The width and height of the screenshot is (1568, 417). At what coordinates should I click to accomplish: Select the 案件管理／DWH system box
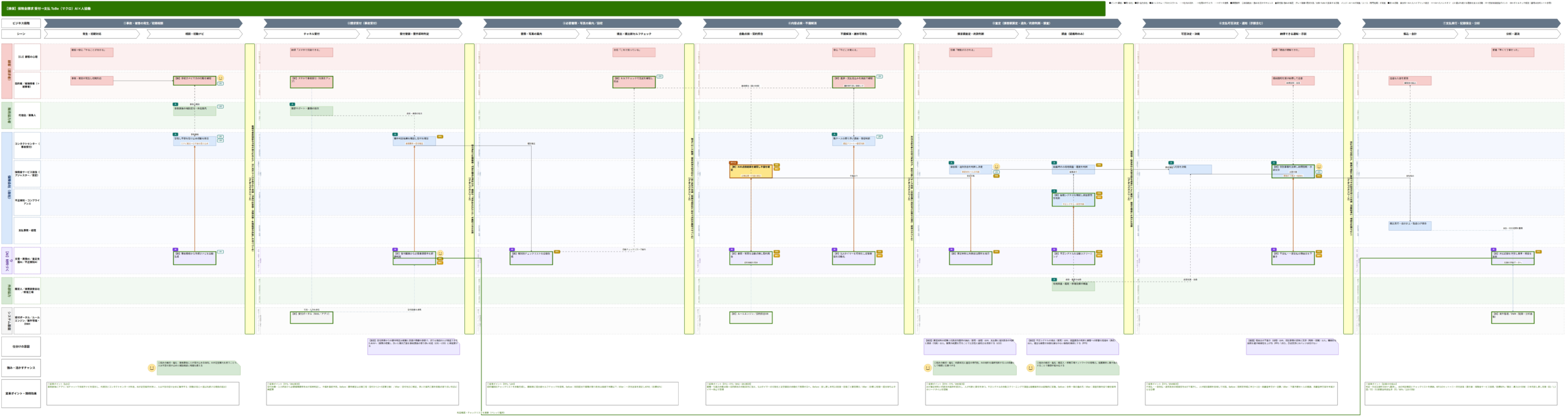tap(1513, 317)
